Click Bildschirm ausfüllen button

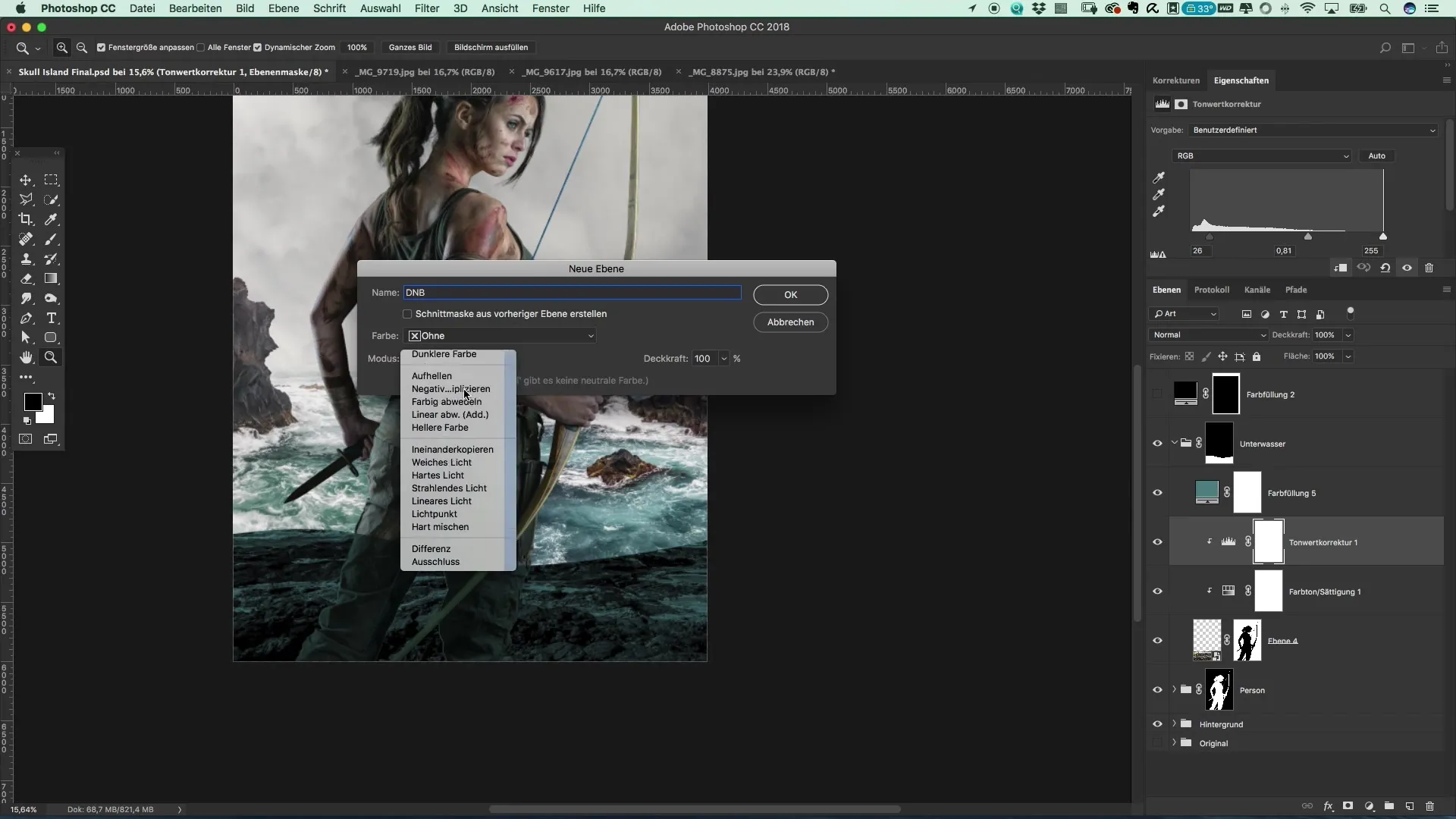[491, 47]
